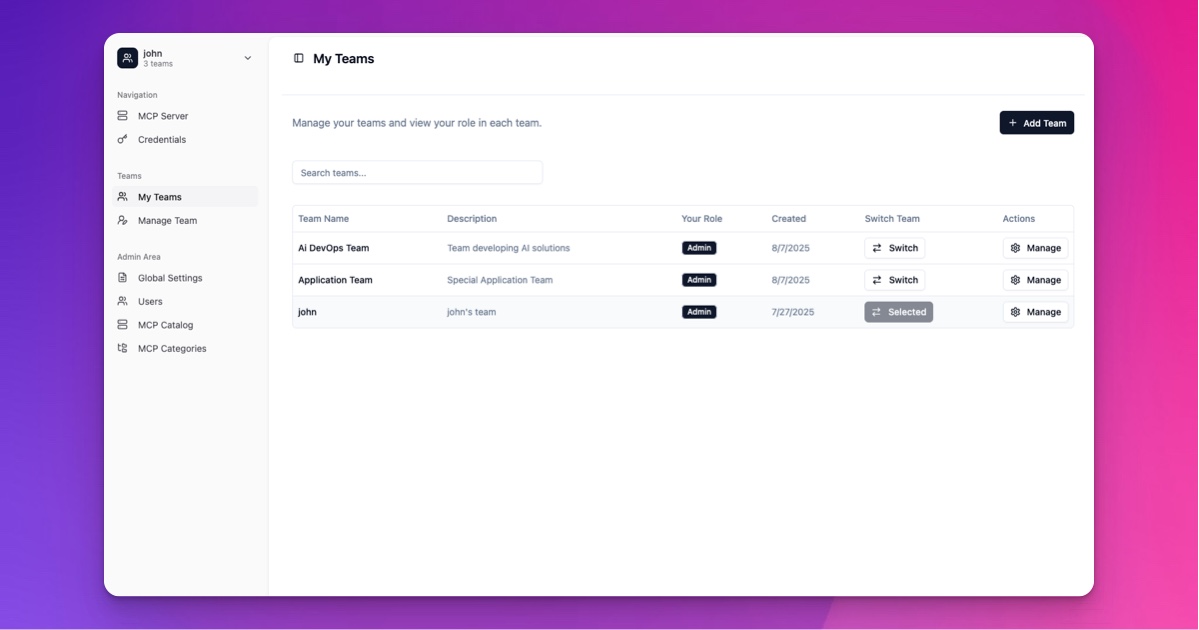Manage the john team

point(1035,312)
